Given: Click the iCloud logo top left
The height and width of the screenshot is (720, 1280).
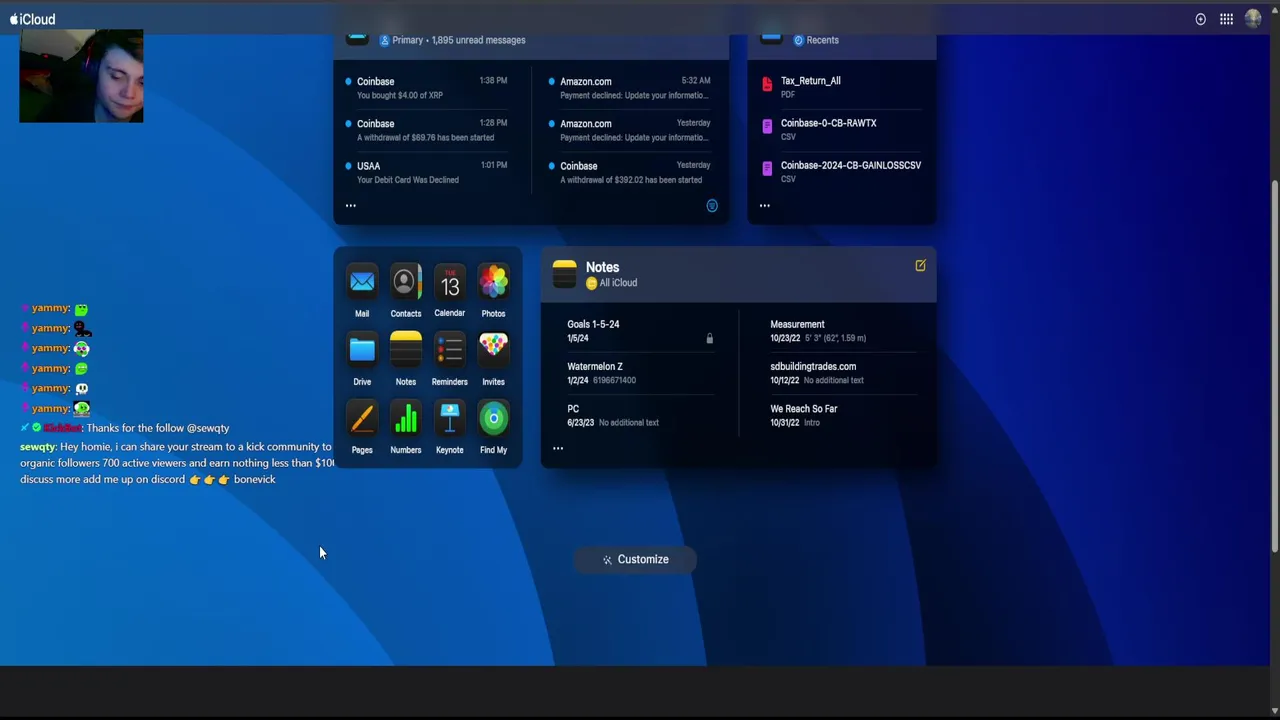Looking at the screenshot, I should (32, 19).
